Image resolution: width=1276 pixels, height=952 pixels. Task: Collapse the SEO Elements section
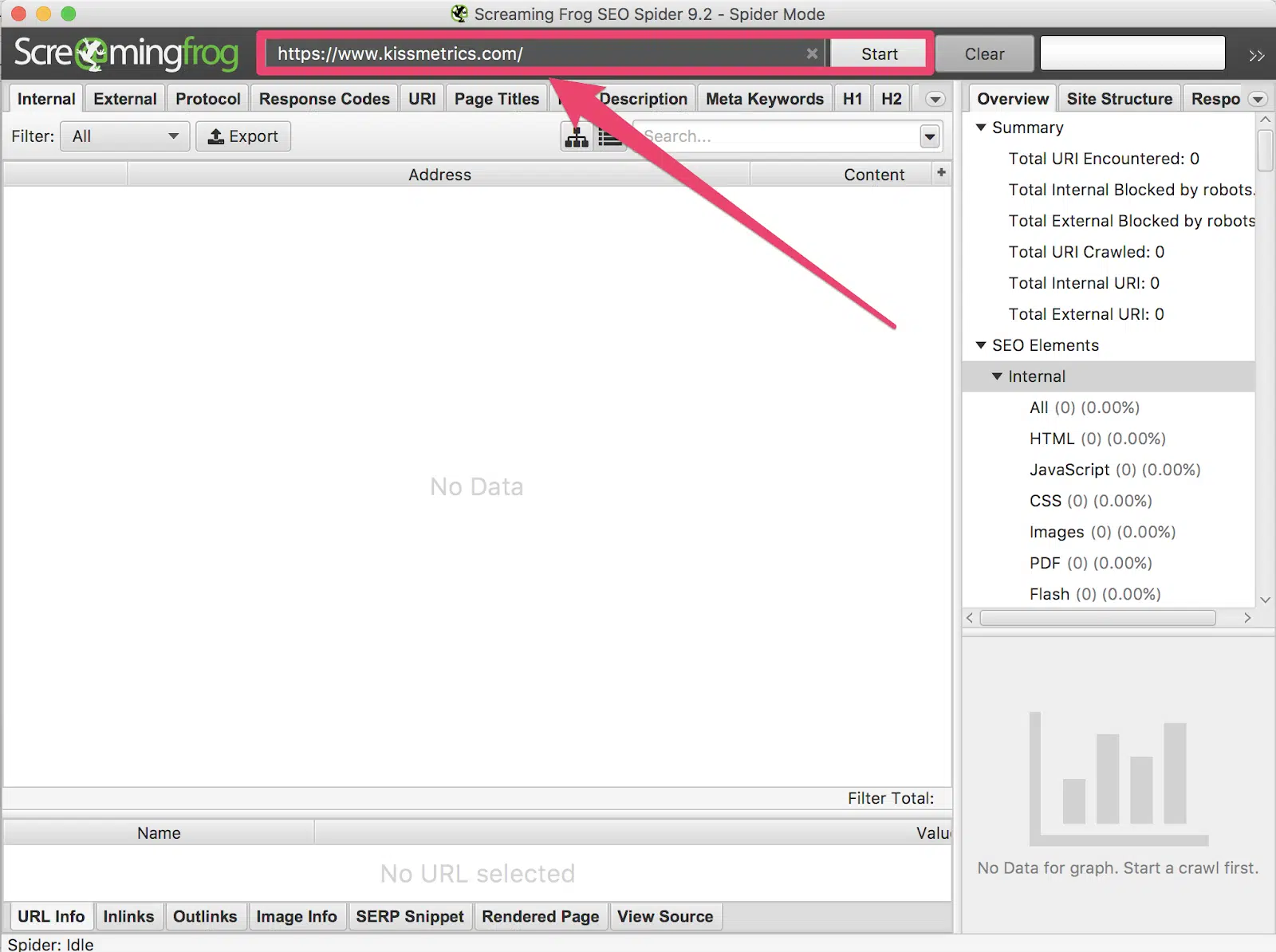(x=981, y=345)
